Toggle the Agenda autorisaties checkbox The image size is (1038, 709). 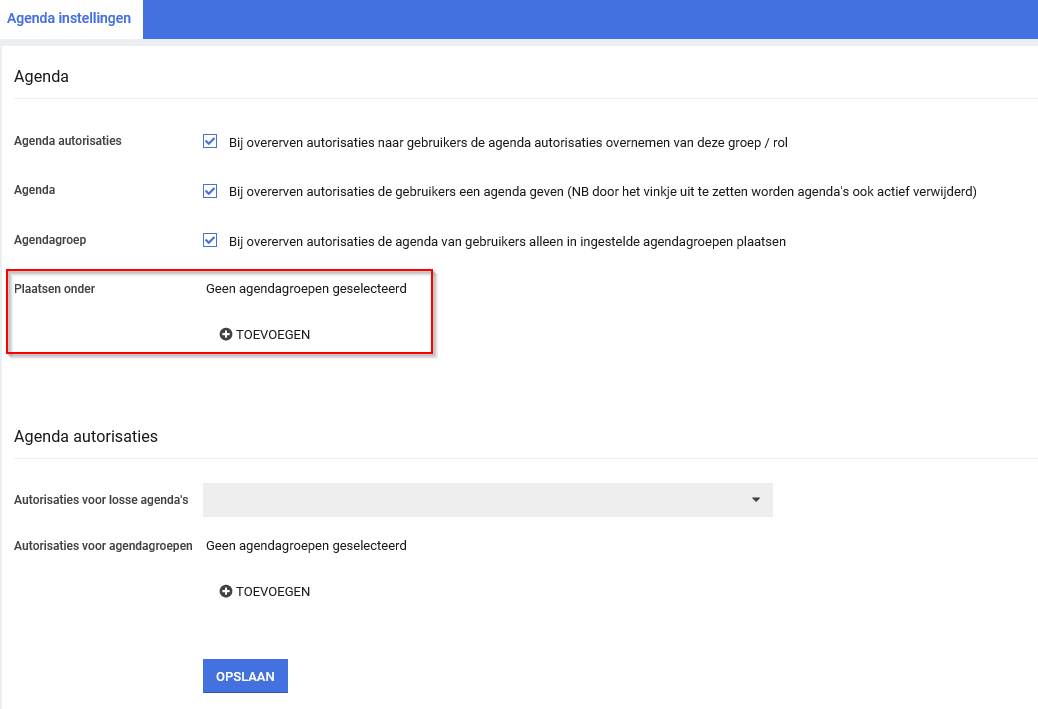tap(210, 142)
